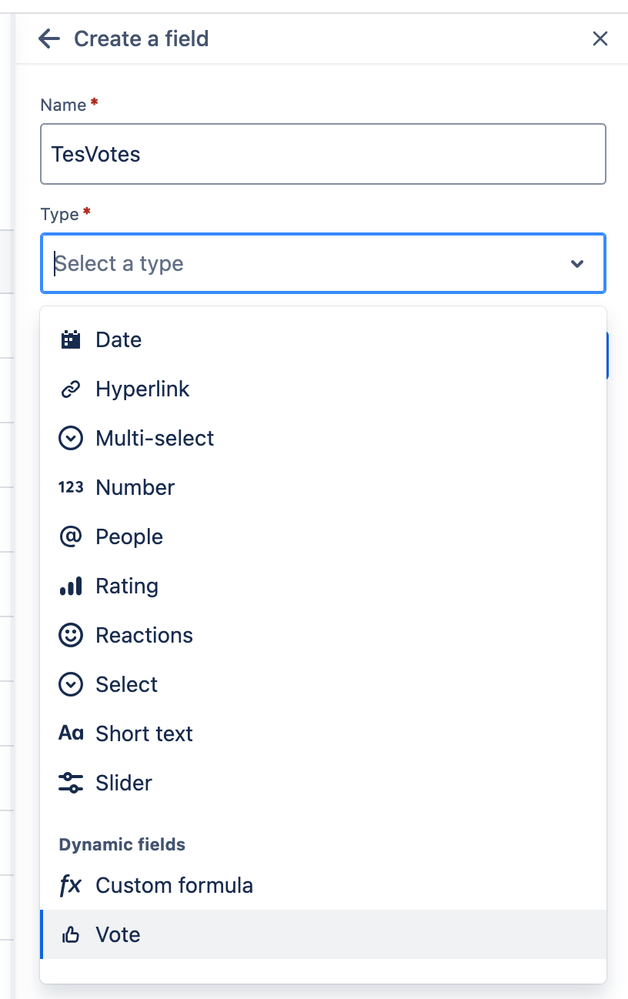Screen dimensions: 628x999
Task: Click the Name input containing TesVotes
Action: point(322,154)
